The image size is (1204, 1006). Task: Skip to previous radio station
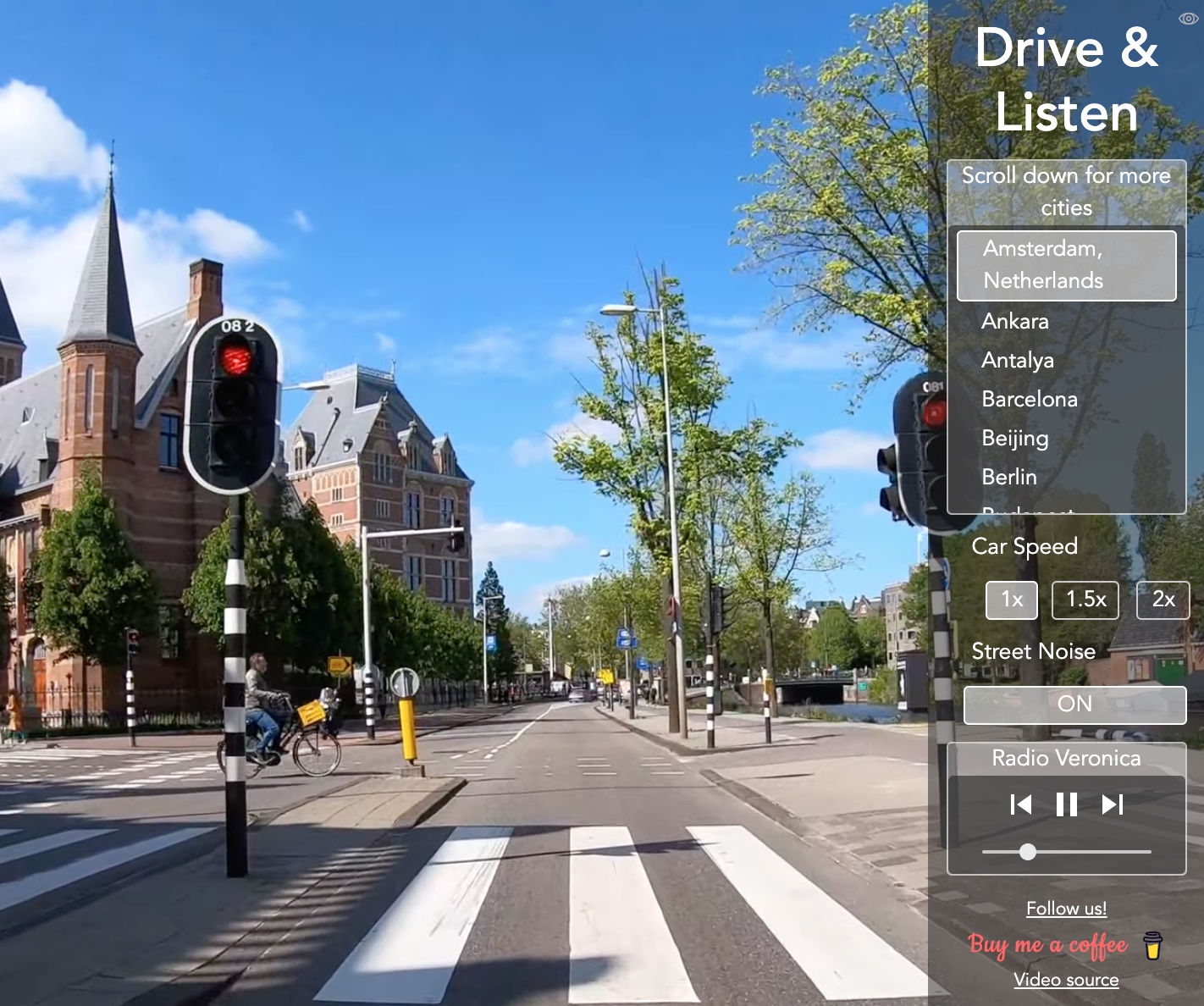(x=1021, y=804)
